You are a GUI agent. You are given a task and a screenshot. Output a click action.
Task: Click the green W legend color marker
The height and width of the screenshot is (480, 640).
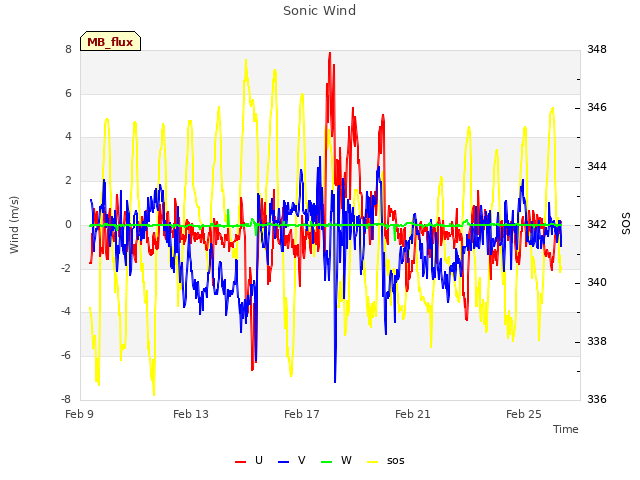(327, 462)
